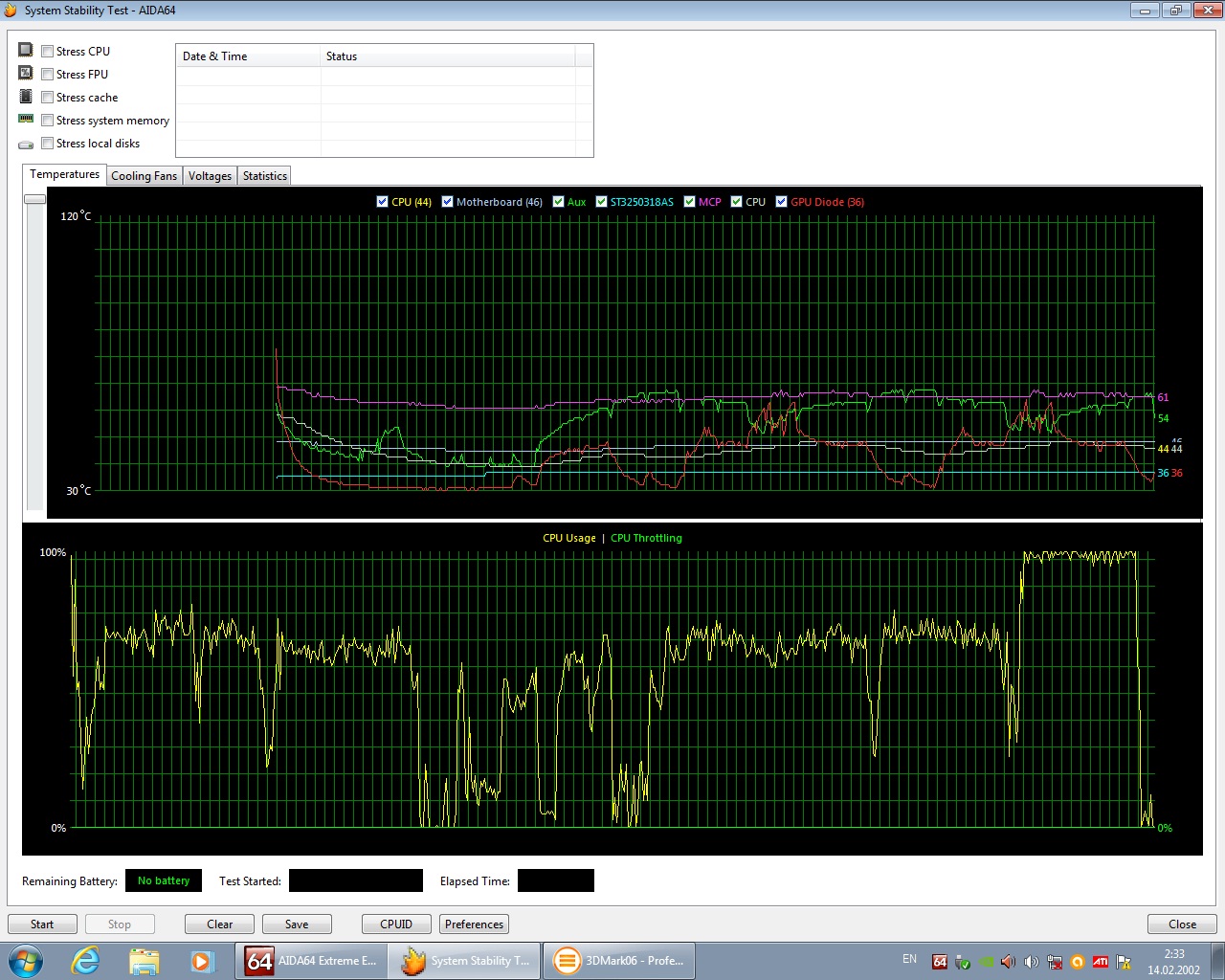This screenshot has width=1225, height=980.
Task: Click the CPU chip icon beside Stress CPU
Action: click(x=26, y=50)
